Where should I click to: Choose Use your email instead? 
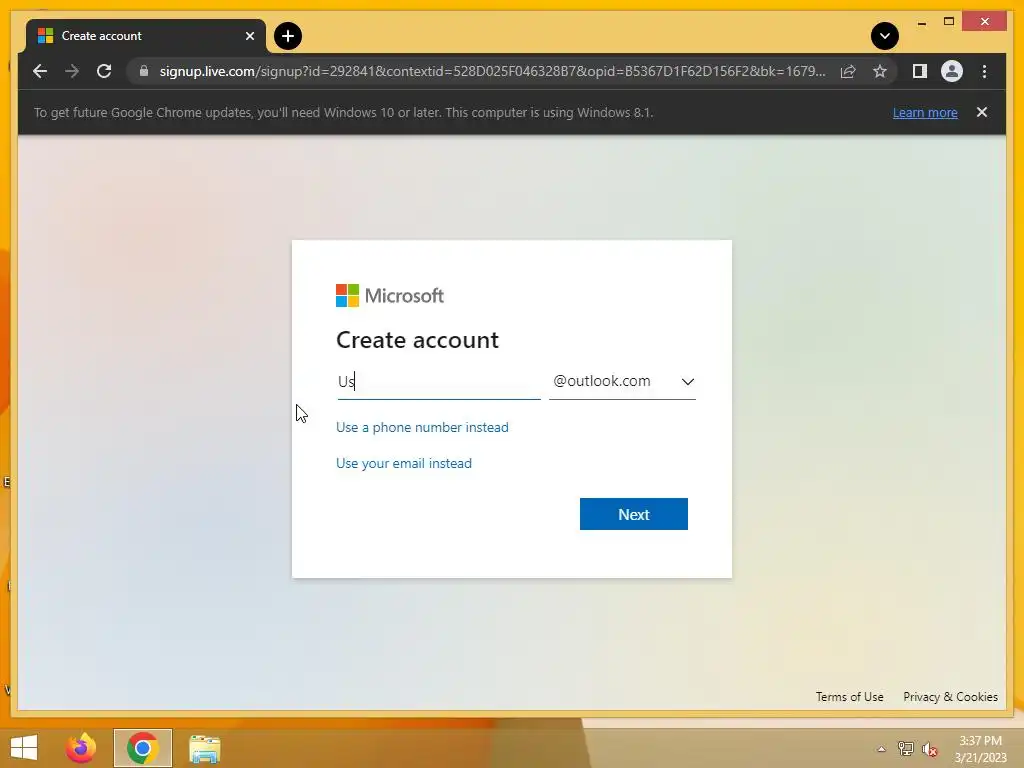click(x=404, y=463)
